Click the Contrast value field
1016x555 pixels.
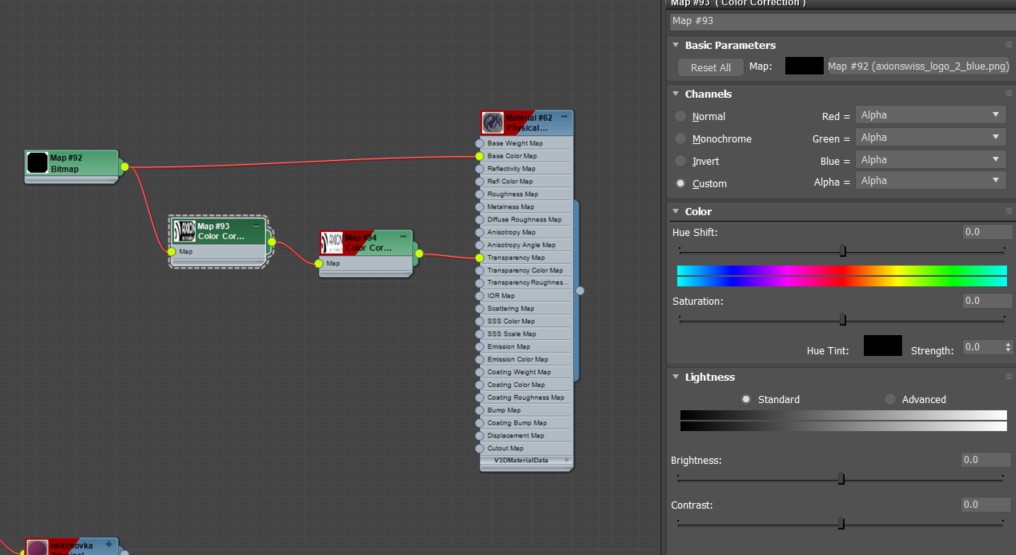point(986,504)
